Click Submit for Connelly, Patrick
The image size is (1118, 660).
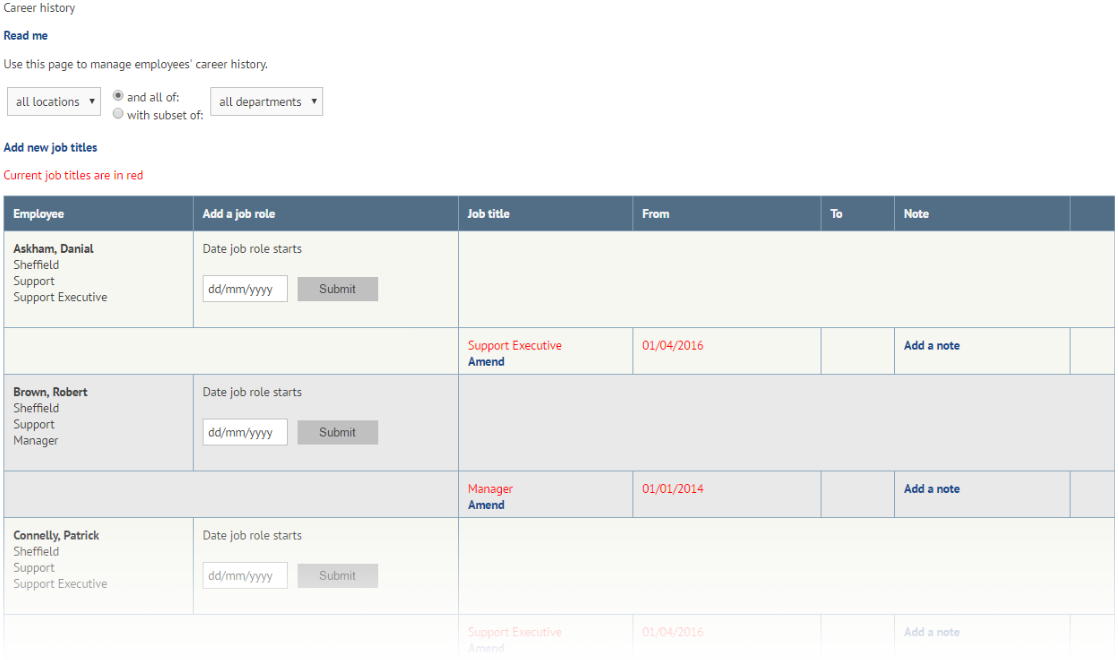[x=337, y=575]
